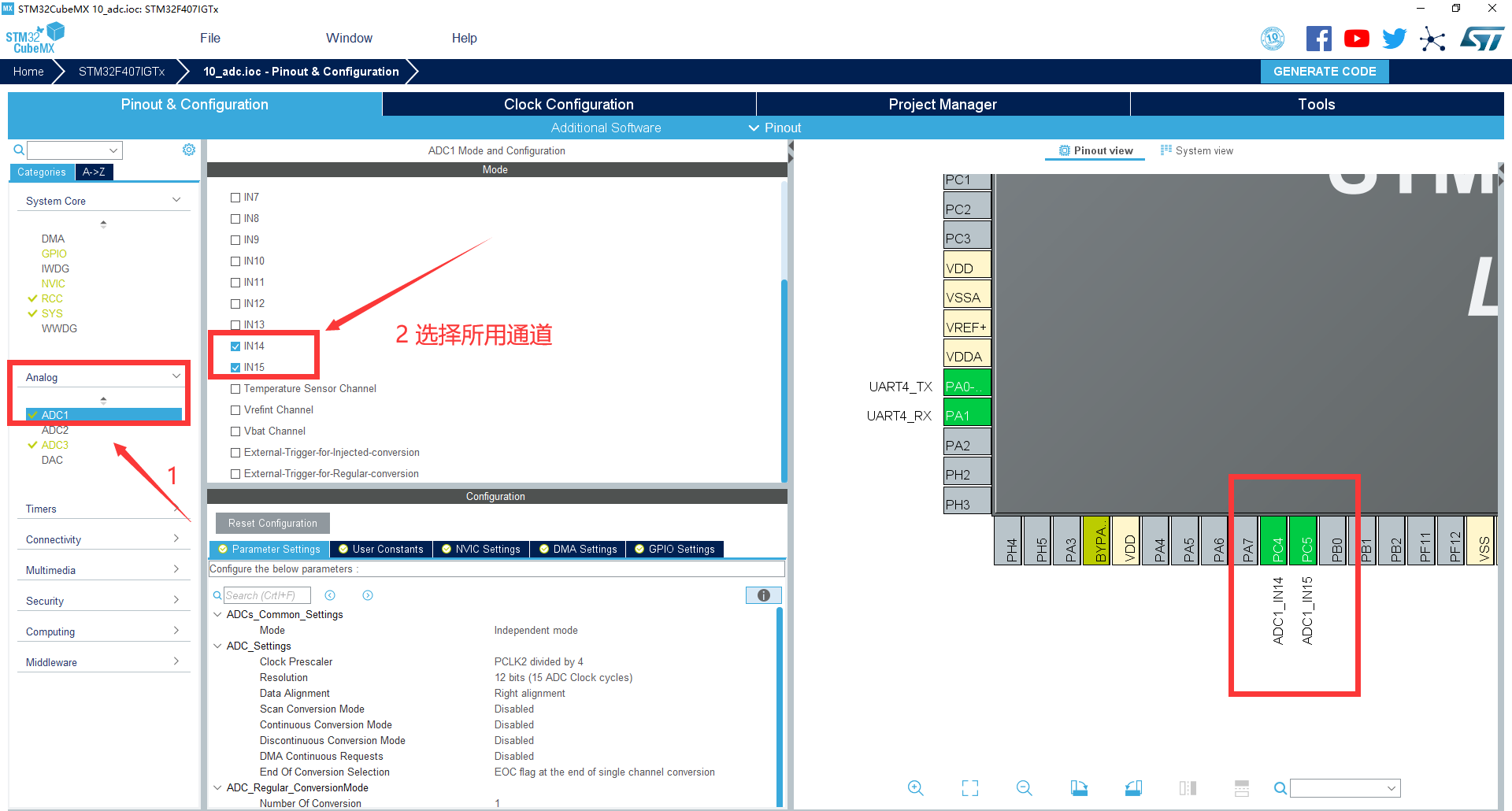
Task: Open the DMA Settings tab
Action: (x=578, y=549)
